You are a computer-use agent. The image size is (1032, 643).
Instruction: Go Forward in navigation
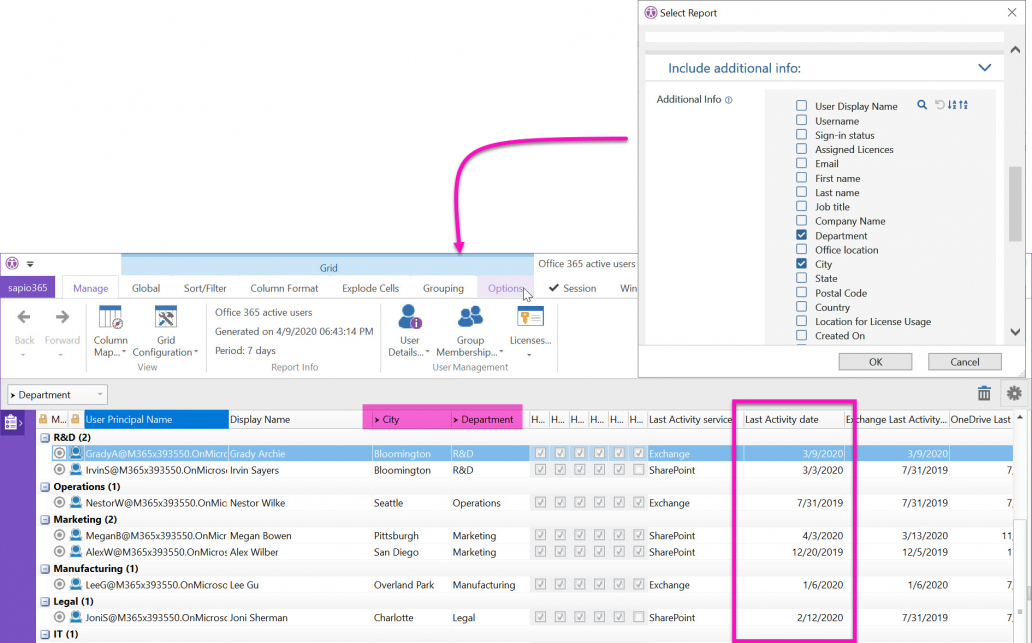pyautogui.click(x=62, y=331)
